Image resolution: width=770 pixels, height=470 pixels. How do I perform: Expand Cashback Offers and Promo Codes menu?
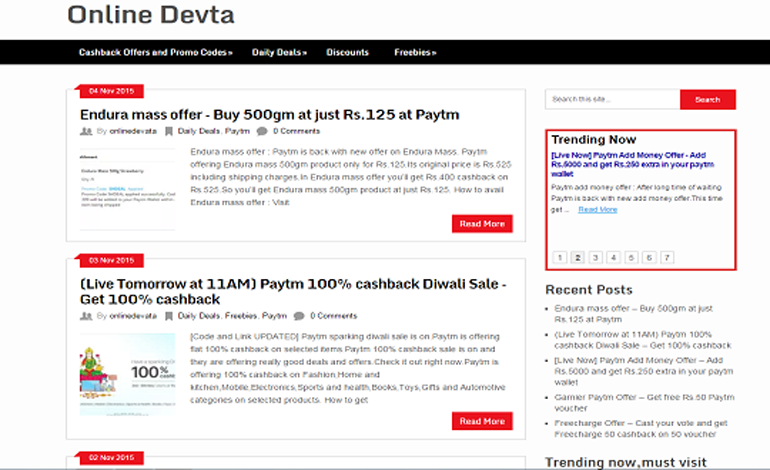156,52
